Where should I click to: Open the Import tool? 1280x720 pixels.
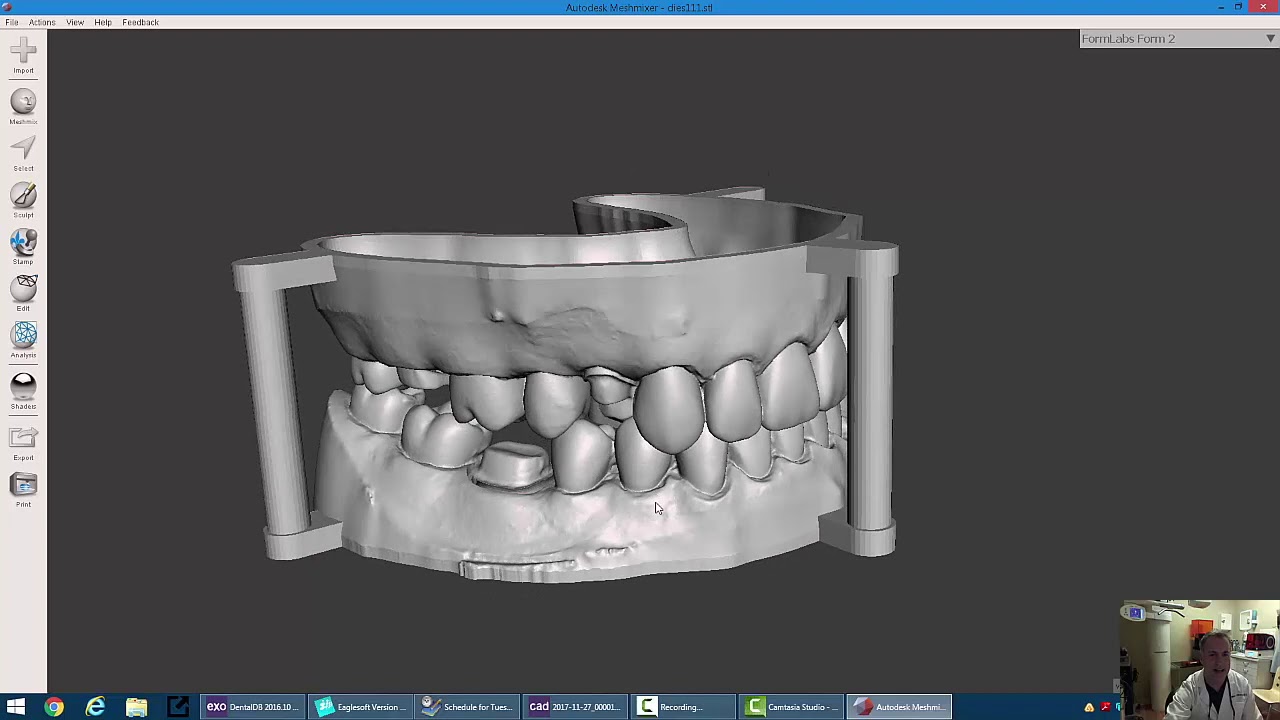[23, 53]
